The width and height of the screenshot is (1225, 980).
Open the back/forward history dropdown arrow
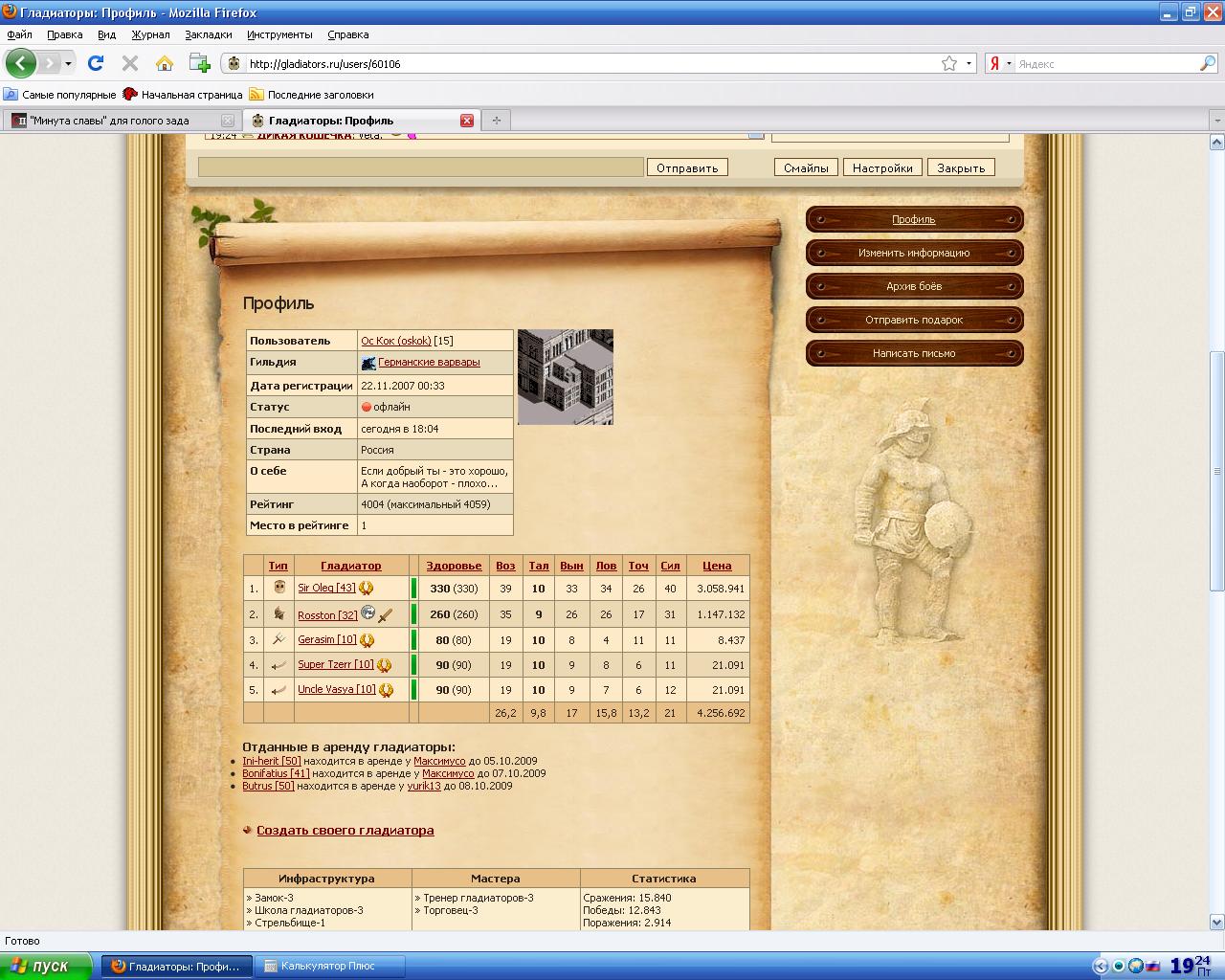point(68,64)
